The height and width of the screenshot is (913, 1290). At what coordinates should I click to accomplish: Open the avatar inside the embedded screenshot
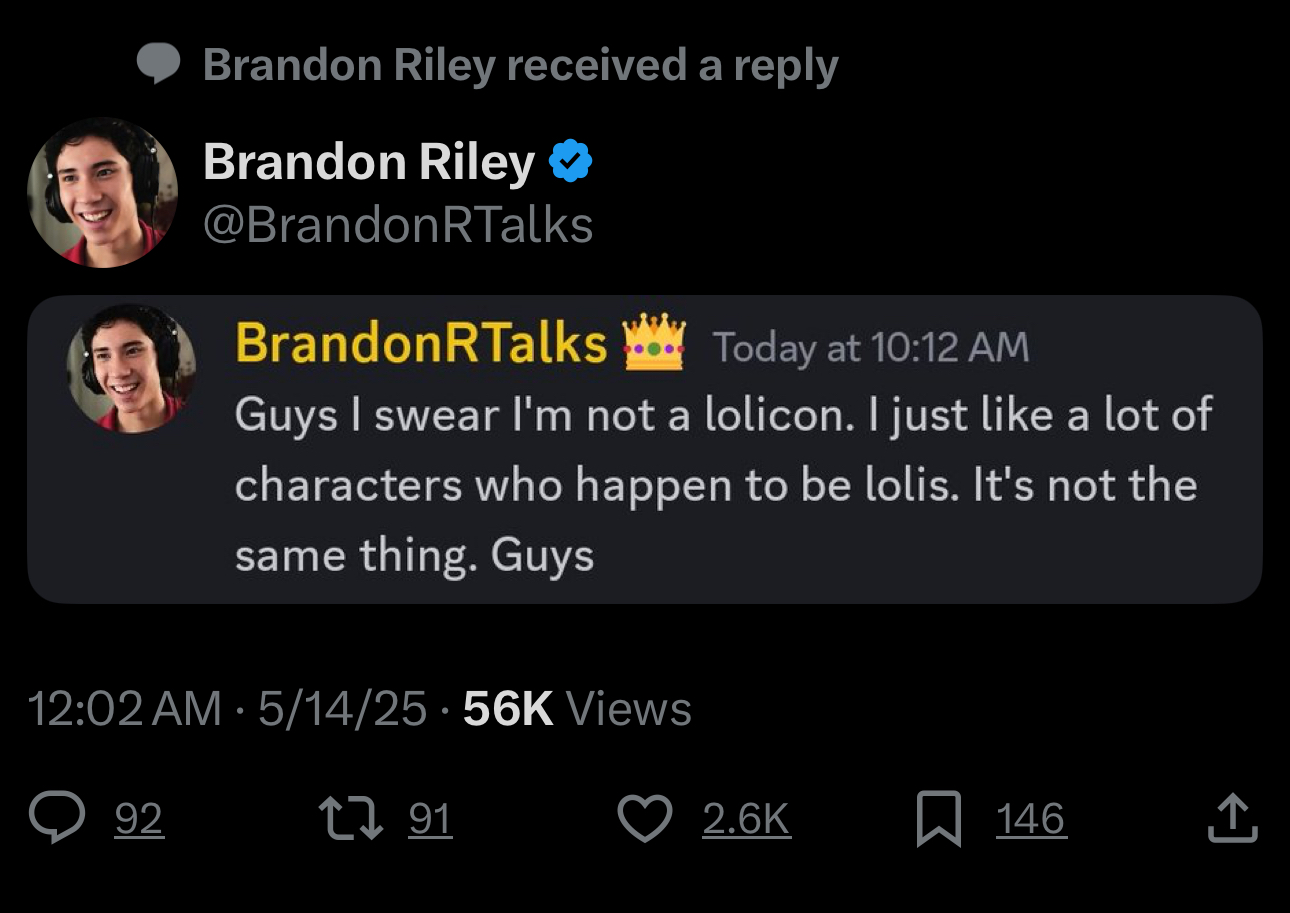click(131, 368)
